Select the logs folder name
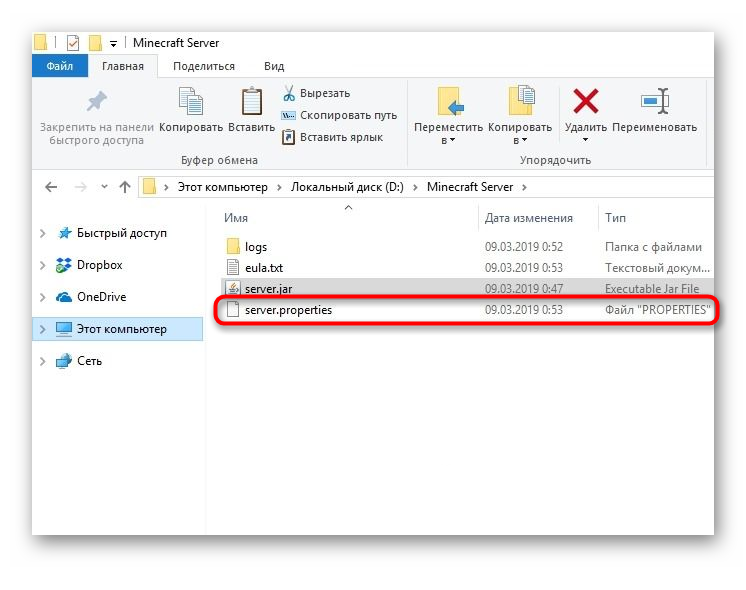746x590 pixels. pos(256,247)
